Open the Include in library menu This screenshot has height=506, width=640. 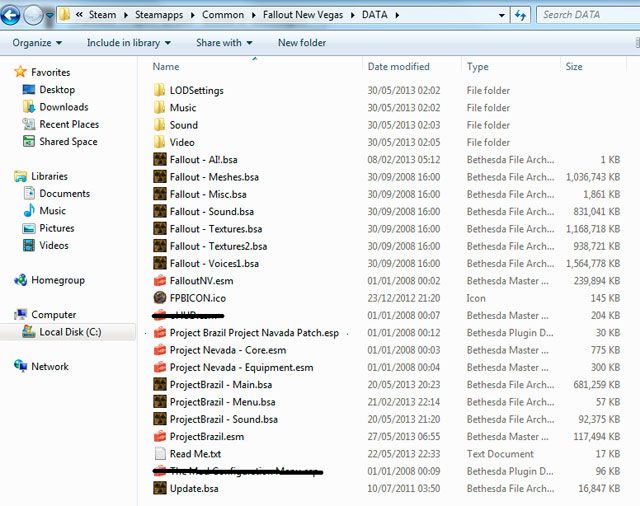[x=129, y=43]
